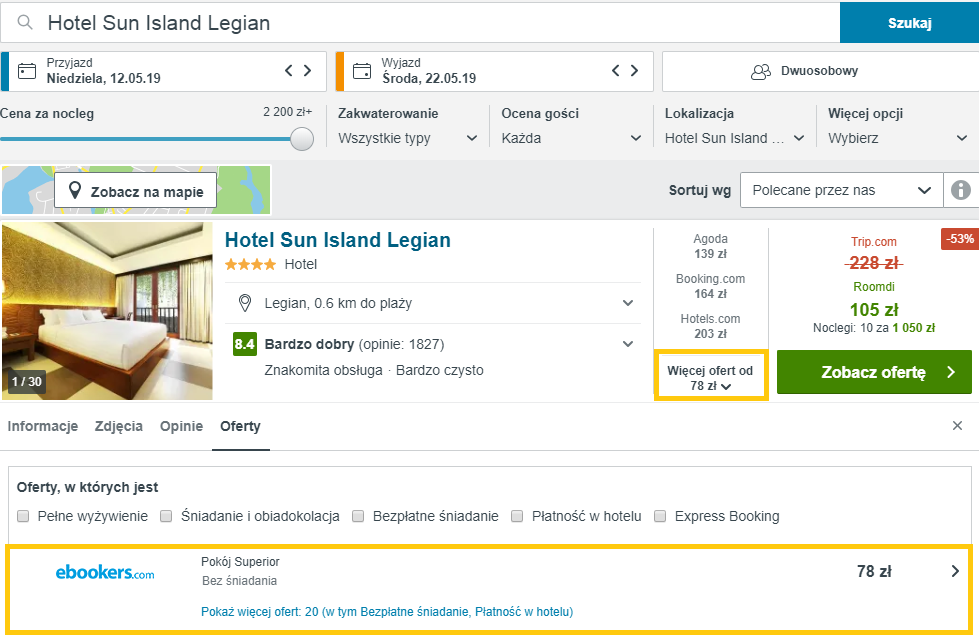Click the price per night slider handle
Image resolution: width=979 pixels, height=635 pixels.
coord(302,139)
